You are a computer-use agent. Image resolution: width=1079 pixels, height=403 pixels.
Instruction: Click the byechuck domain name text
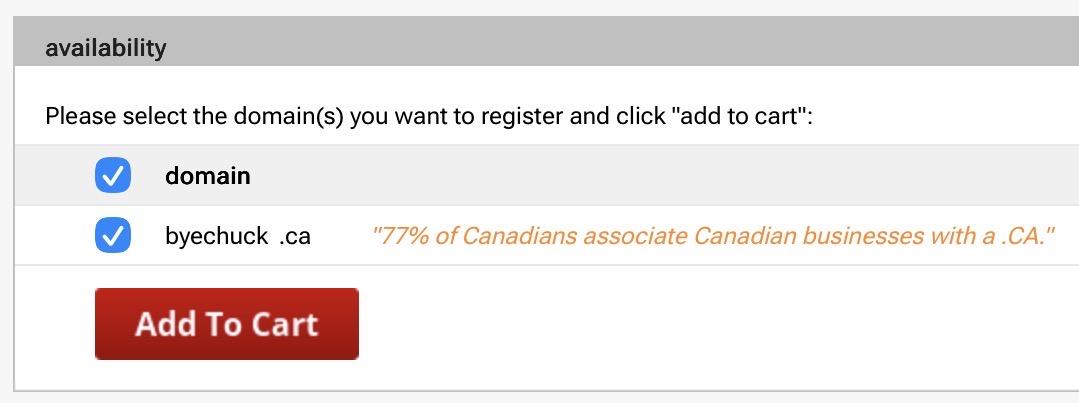pos(216,236)
